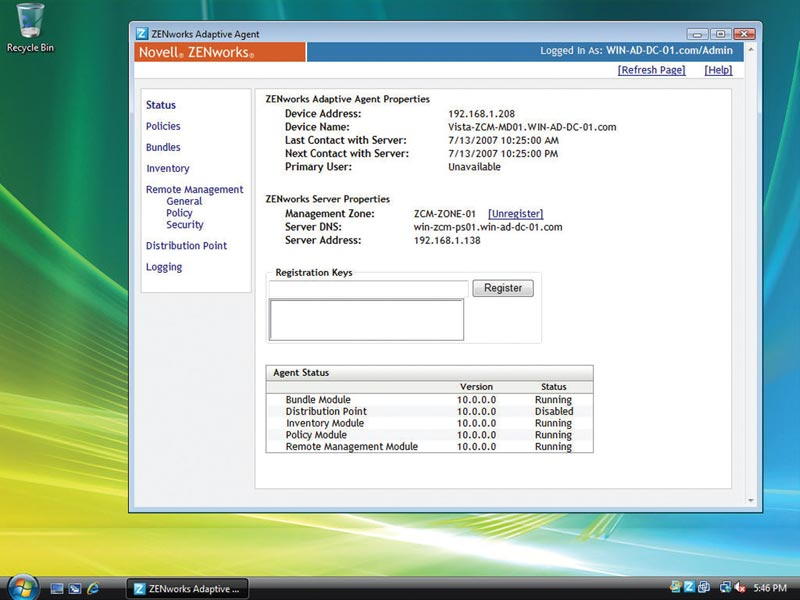Open the Inventory page
Viewport: 800px width, 600px height.
tap(167, 168)
